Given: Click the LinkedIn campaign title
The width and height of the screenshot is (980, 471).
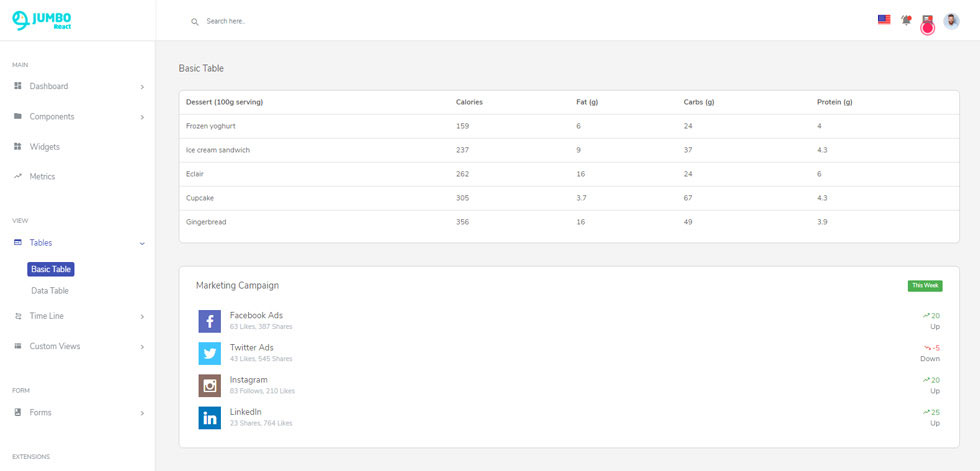Looking at the screenshot, I should click(x=246, y=412).
